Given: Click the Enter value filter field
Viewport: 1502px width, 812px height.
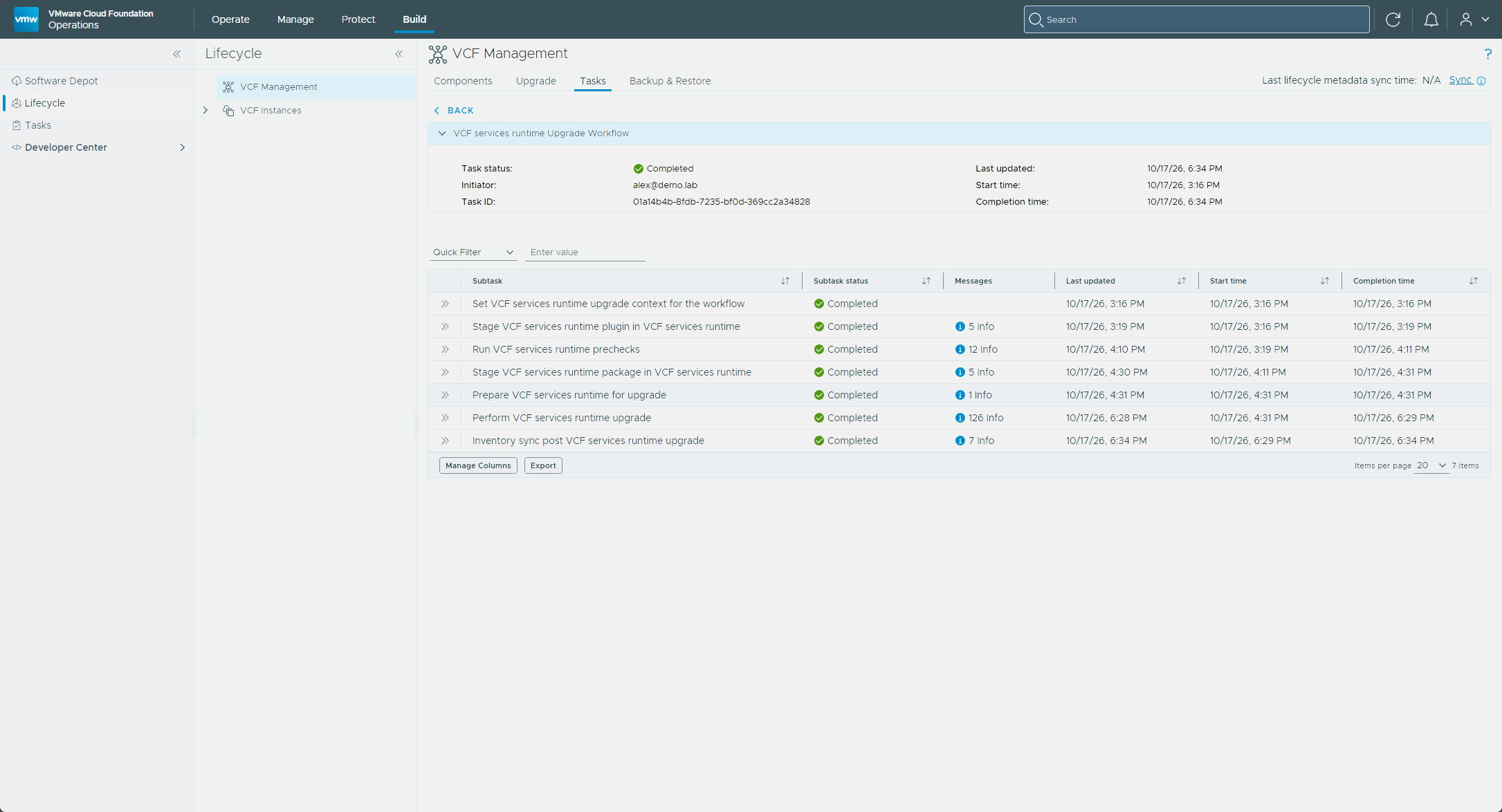Looking at the screenshot, I should (585, 252).
